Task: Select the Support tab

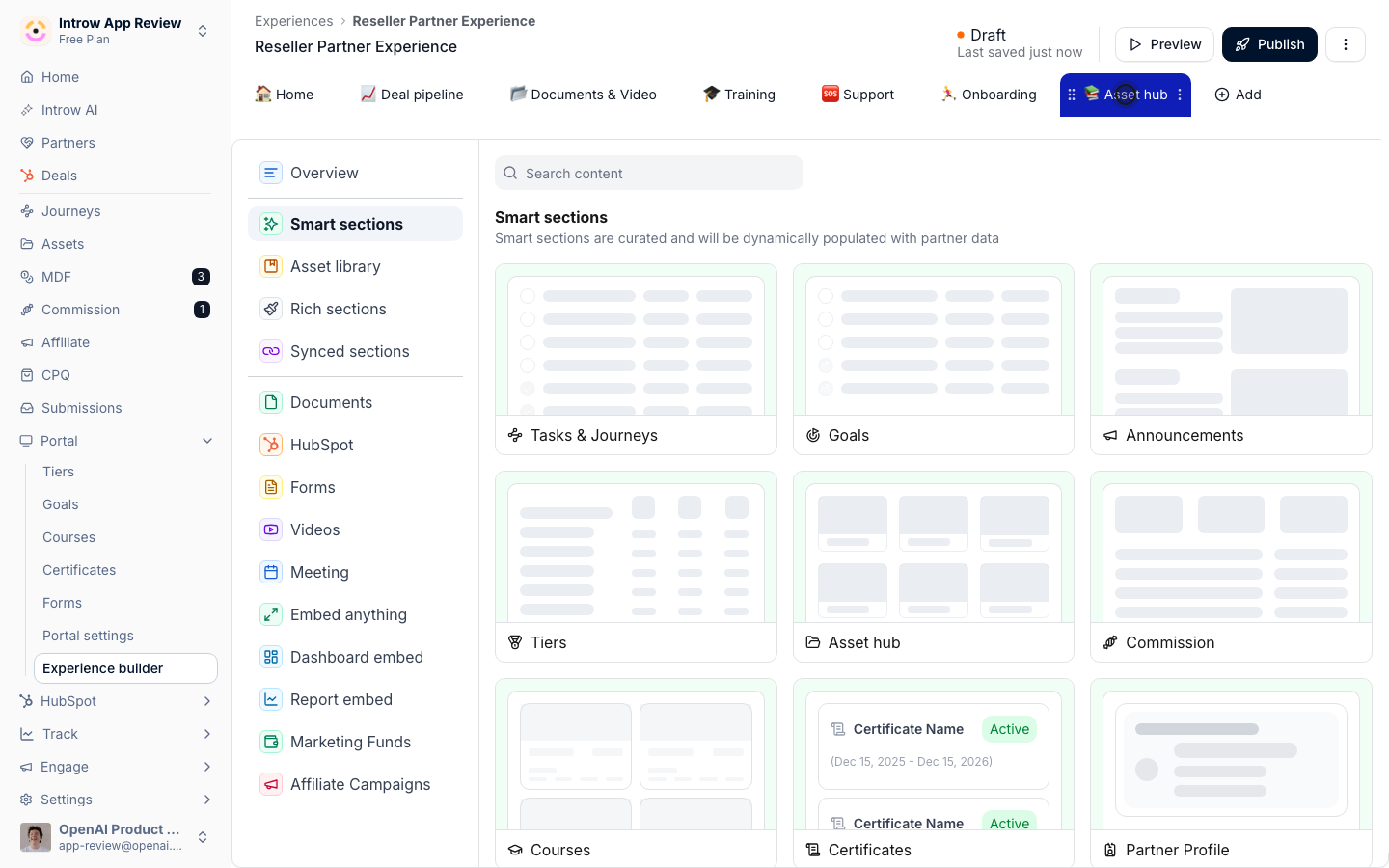Action: pos(858,95)
